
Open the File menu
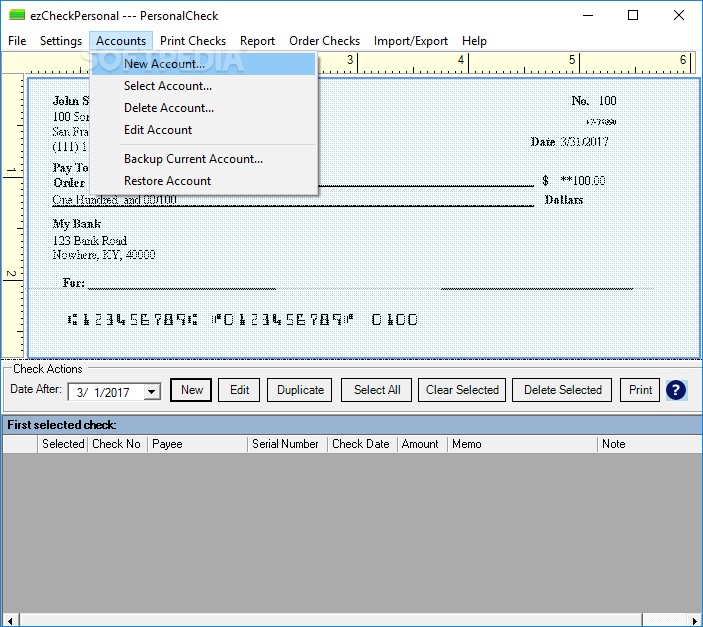(x=17, y=41)
